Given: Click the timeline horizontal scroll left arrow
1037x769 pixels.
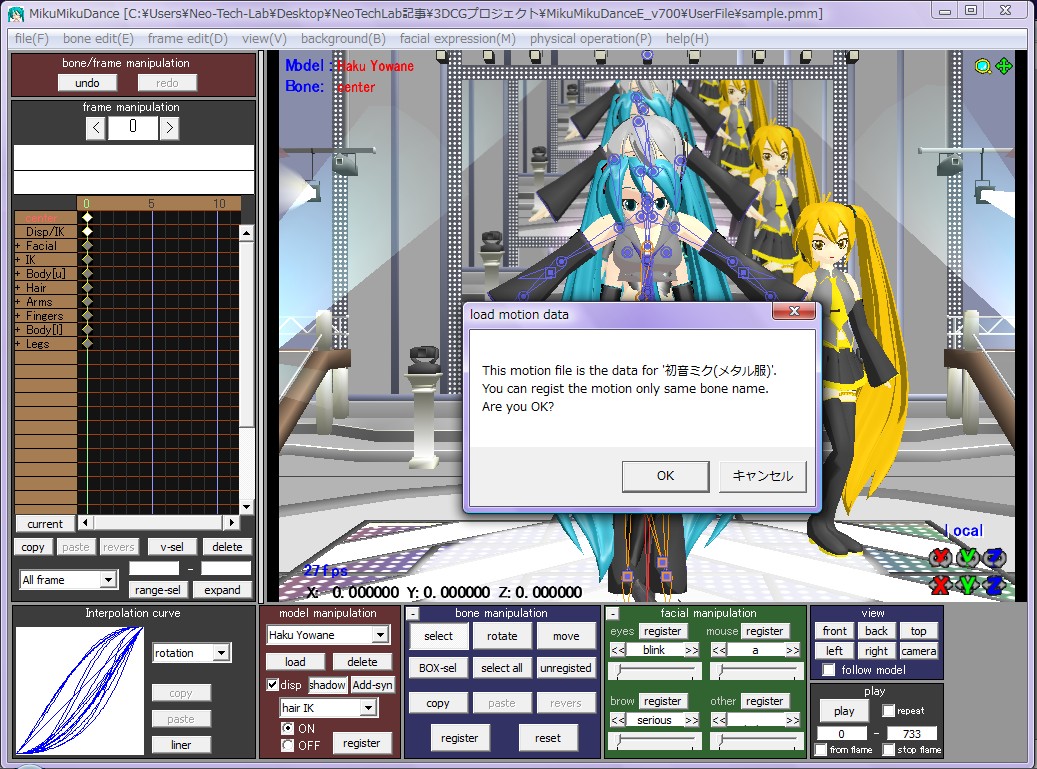Looking at the screenshot, I should coord(85,522).
